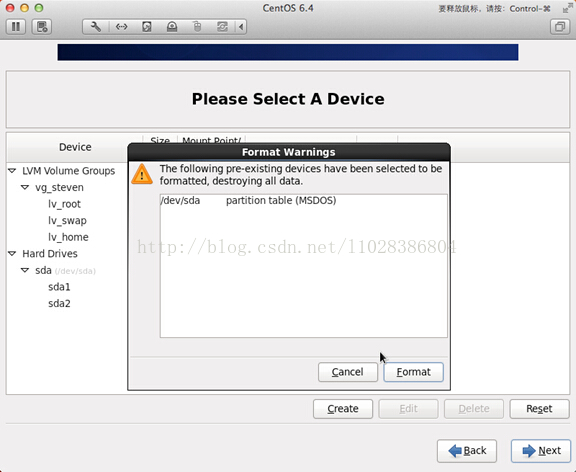Click the CD/DVD drive toolbar icon
This screenshot has height=472, width=576.
point(172,27)
